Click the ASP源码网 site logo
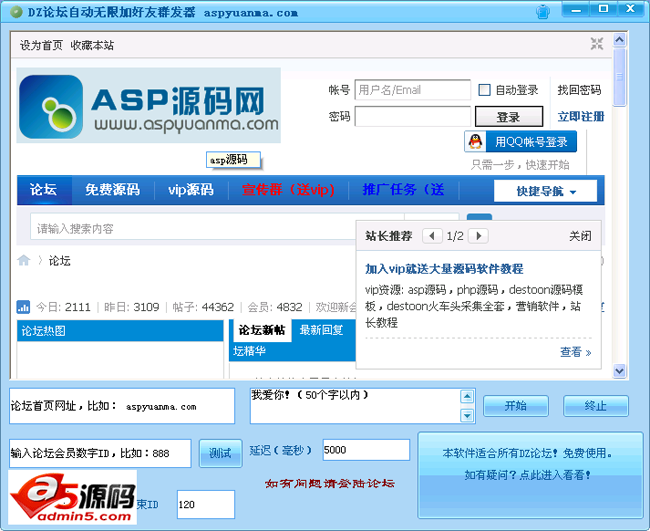650x531 pixels. coord(148,109)
